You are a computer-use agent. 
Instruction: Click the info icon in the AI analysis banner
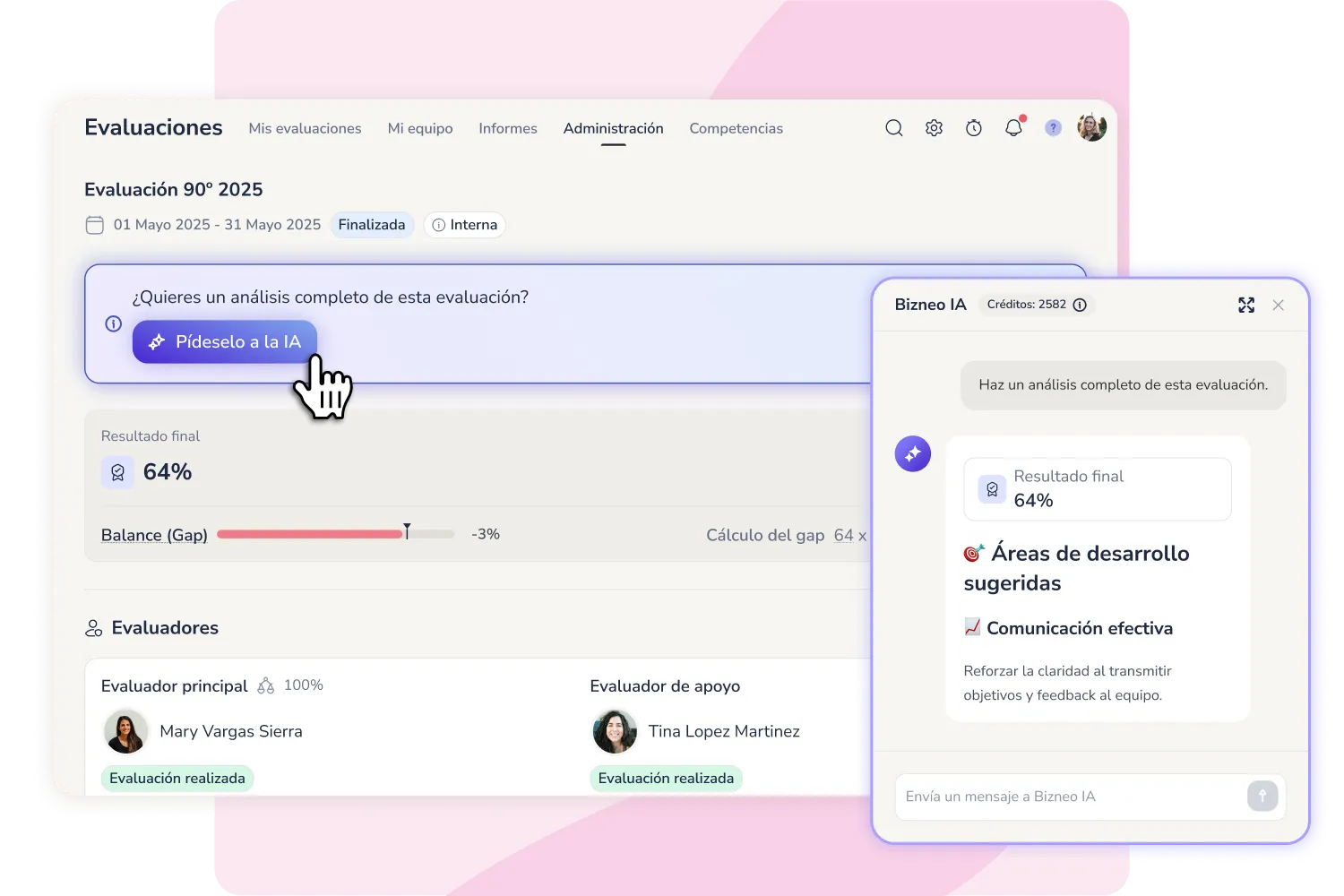coord(114,323)
